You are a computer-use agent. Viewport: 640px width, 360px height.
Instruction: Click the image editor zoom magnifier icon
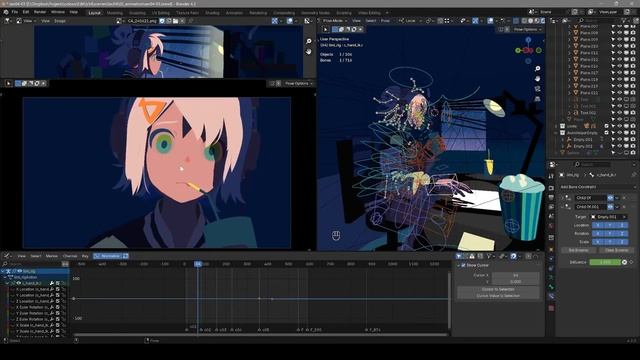(x=309, y=41)
